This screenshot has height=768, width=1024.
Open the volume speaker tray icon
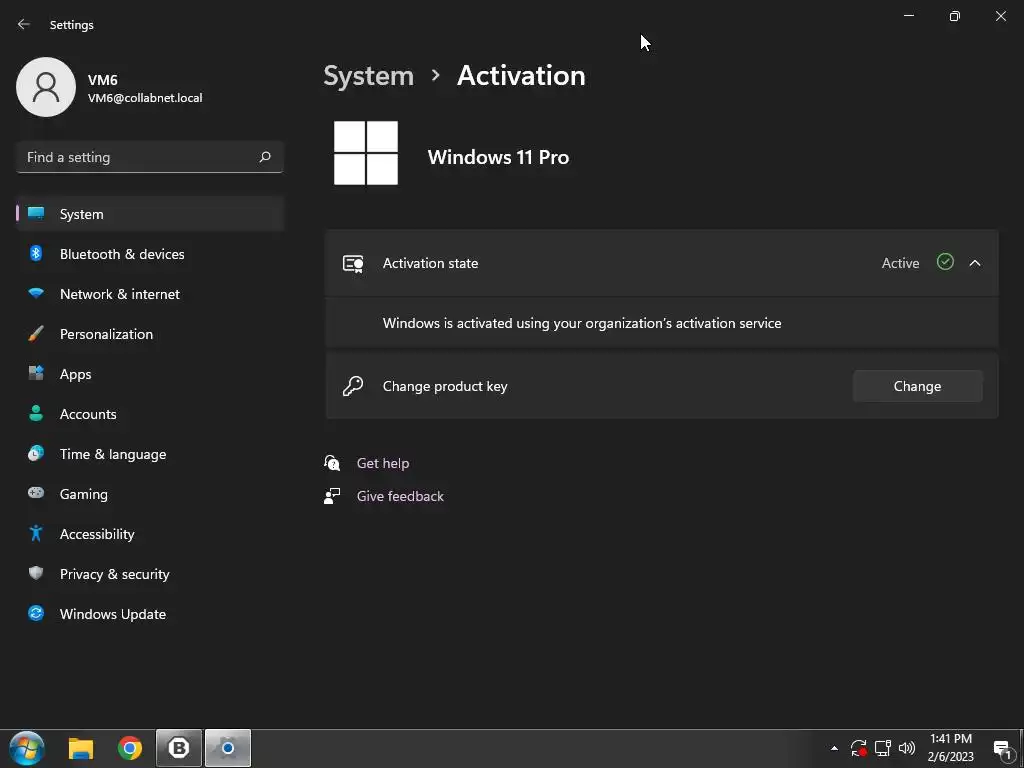(906, 748)
